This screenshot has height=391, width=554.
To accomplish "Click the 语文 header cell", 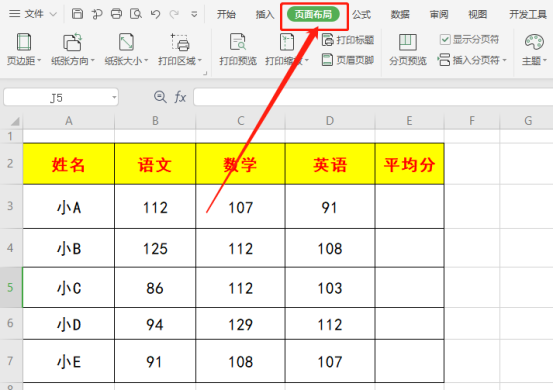I will (x=155, y=164).
